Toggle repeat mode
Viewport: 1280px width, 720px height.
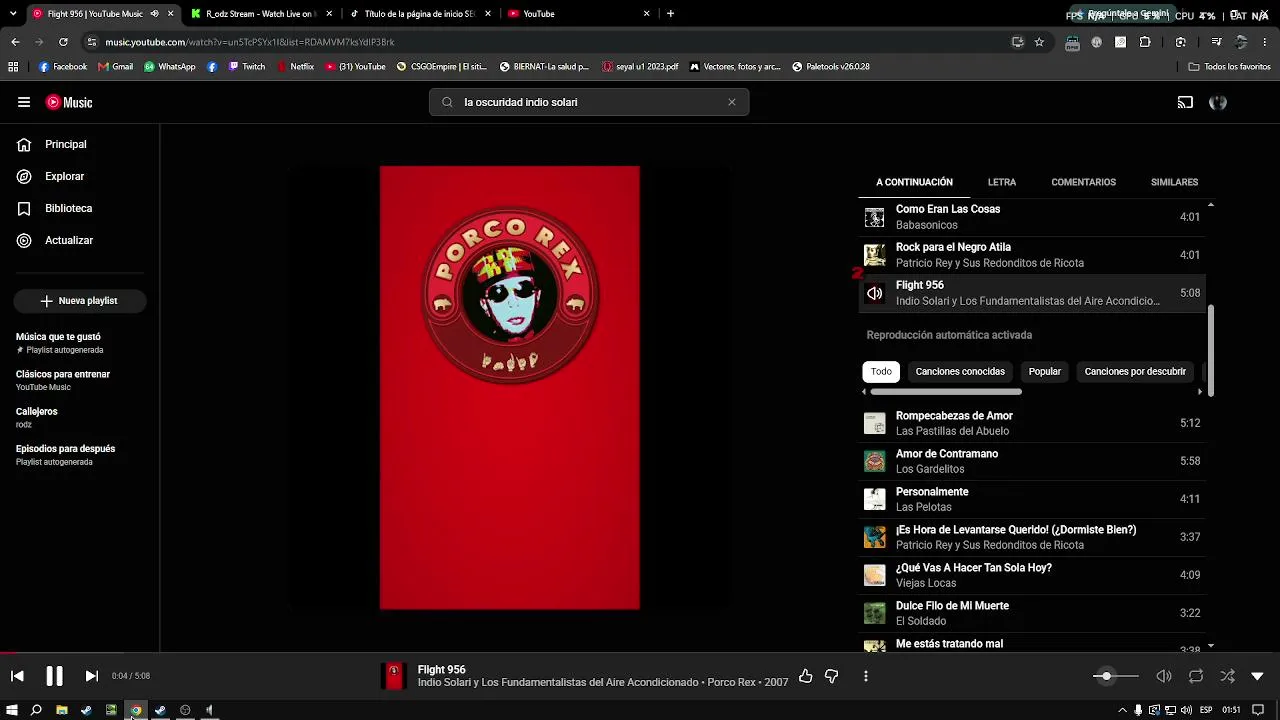pyautogui.click(x=1196, y=676)
